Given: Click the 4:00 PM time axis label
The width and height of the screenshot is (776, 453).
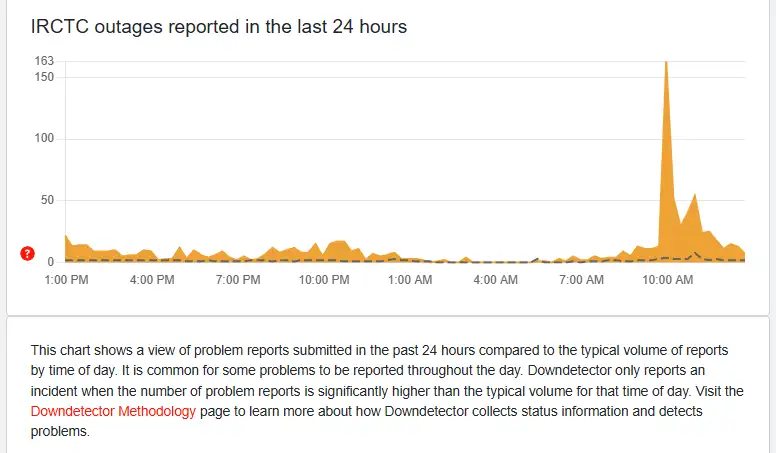Looking at the screenshot, I should click(152, 280).
